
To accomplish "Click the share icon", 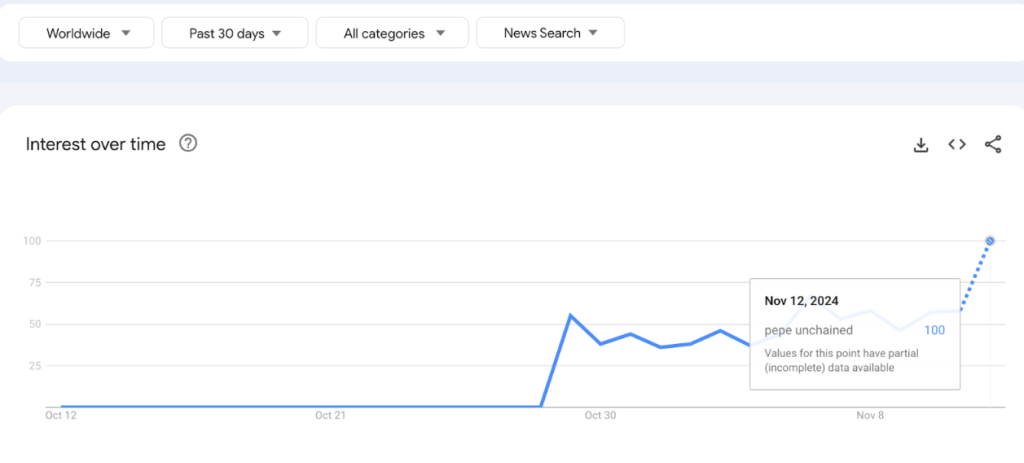I will (993, 145).
